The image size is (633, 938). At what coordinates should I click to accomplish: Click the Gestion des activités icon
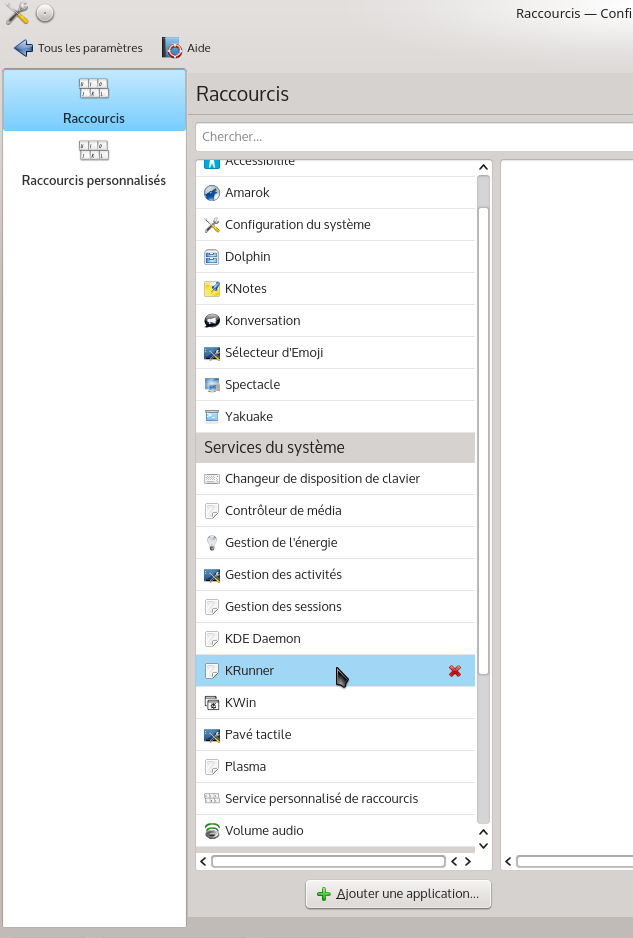pyautogui.click(x=212, y=575)
